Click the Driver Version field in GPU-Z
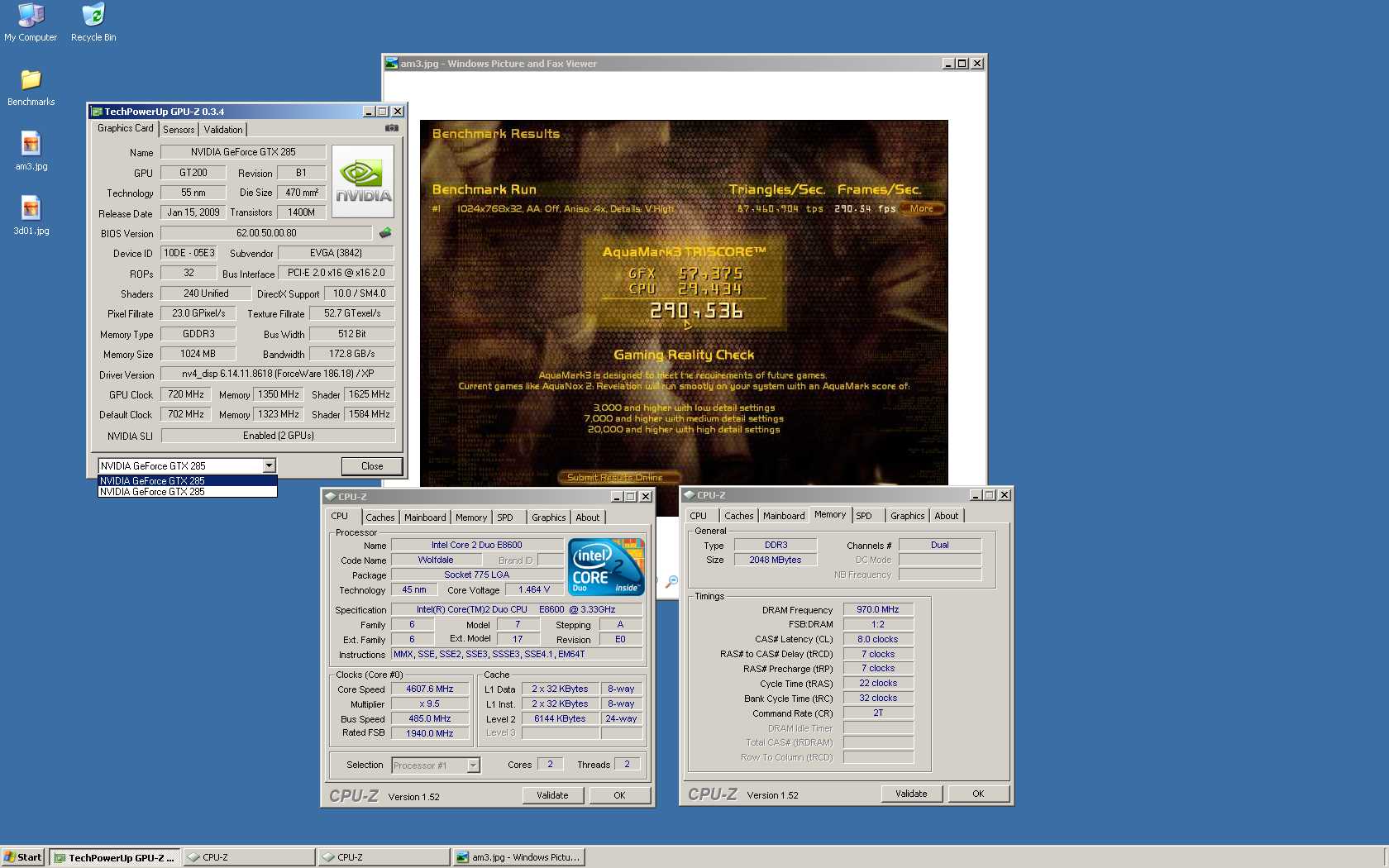The image size is (1389, 868). [278, 374]
